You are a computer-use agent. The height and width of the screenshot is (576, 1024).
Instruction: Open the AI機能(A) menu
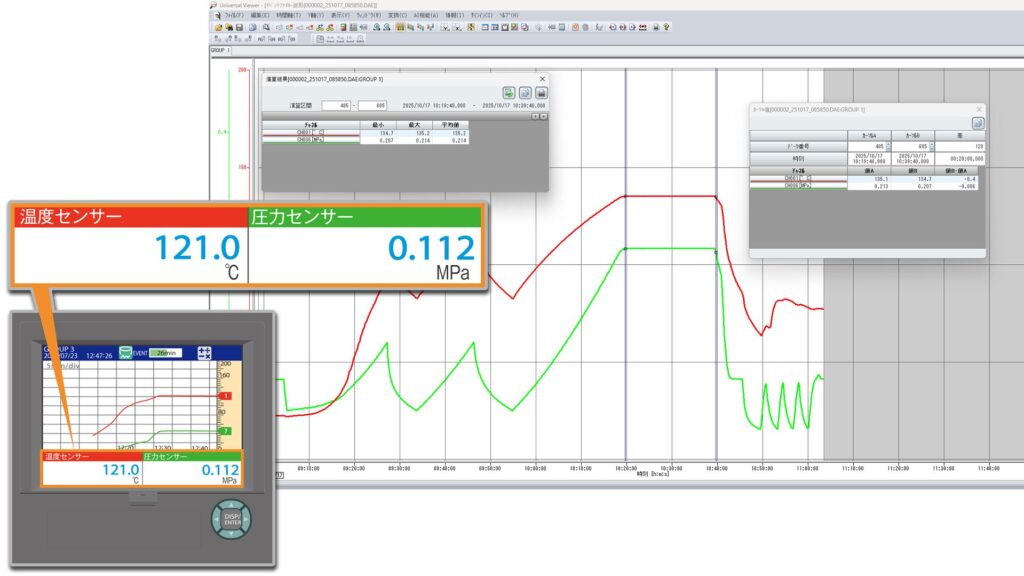coord(426,15)
